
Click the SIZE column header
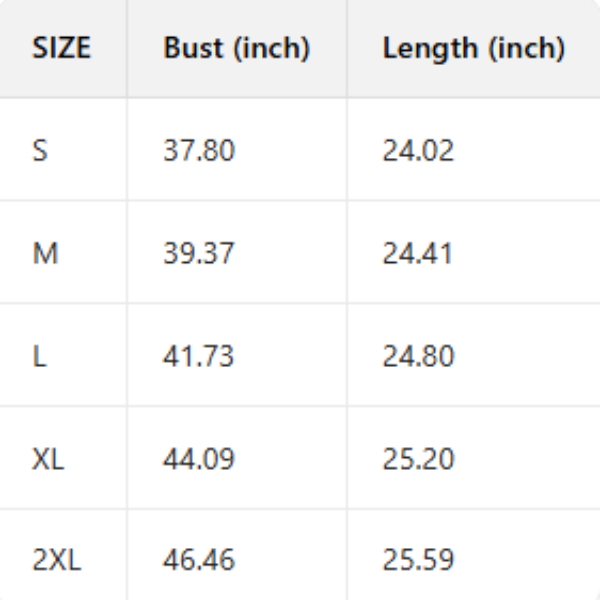point(61,48)
